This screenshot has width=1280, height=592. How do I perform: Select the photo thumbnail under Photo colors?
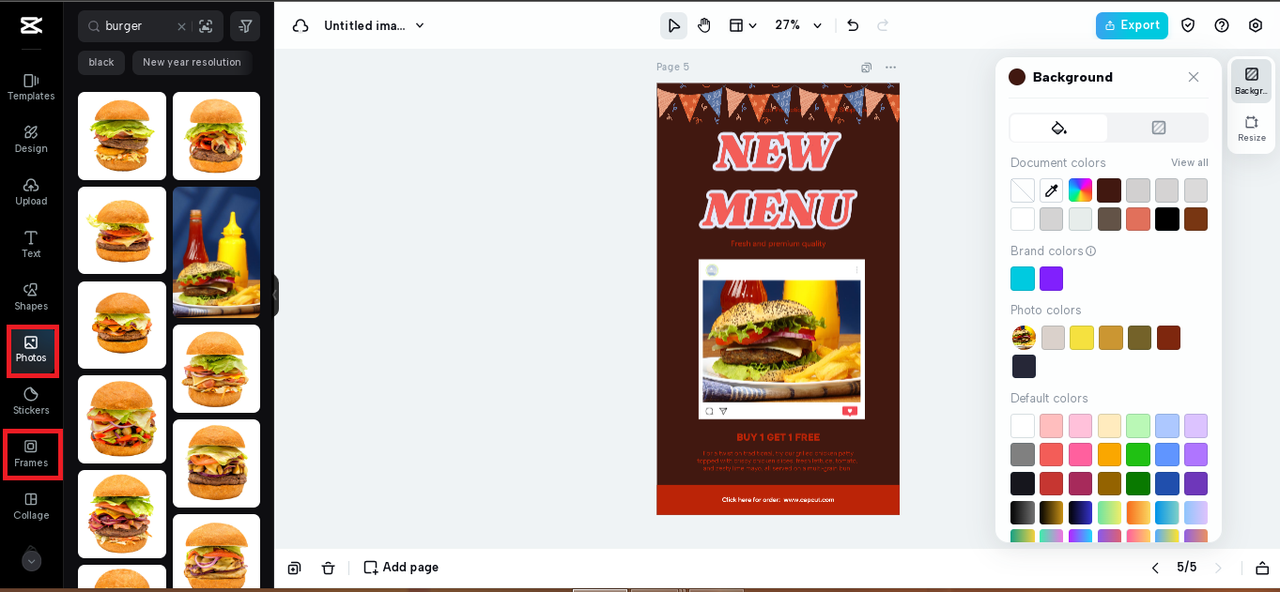point(1023,338)
